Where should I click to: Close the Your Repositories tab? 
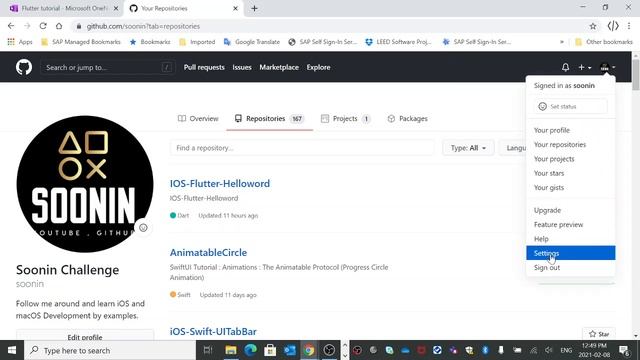coord(235,8)
